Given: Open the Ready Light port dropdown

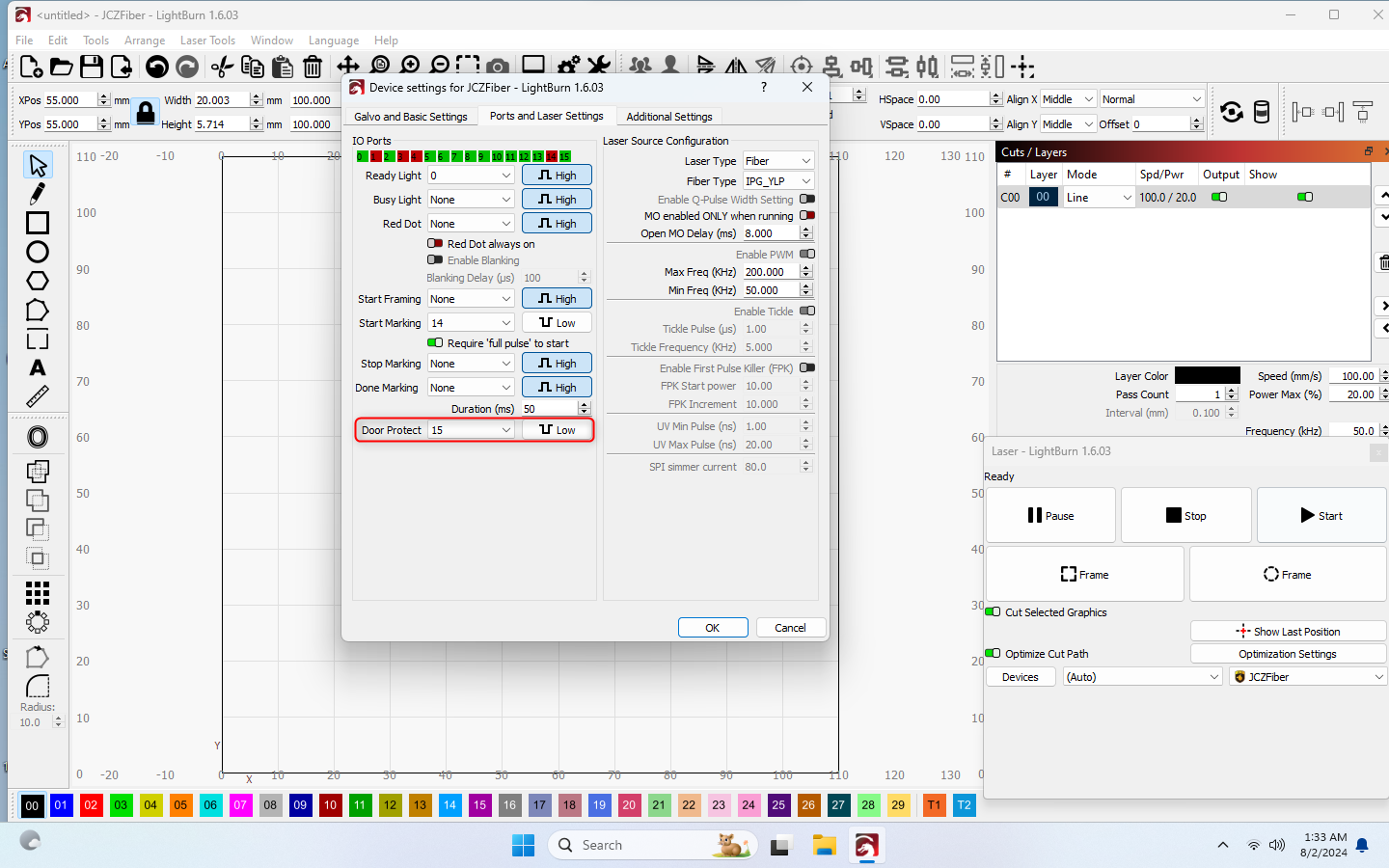Looking at the screenshot, I should coord(471,176).
